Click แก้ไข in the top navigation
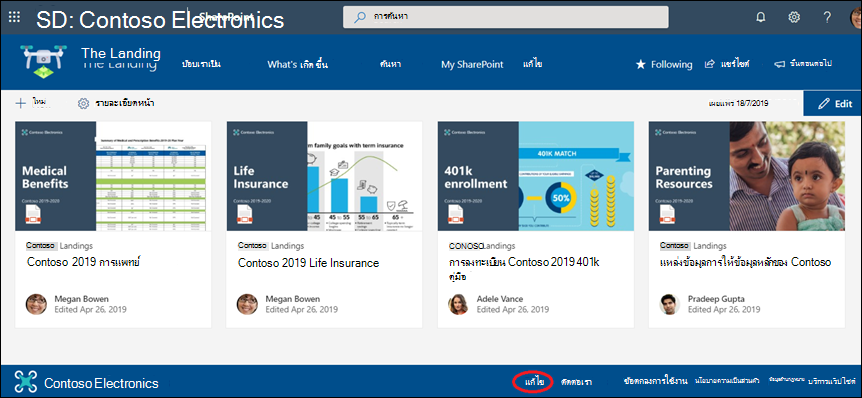 [533, 64]
